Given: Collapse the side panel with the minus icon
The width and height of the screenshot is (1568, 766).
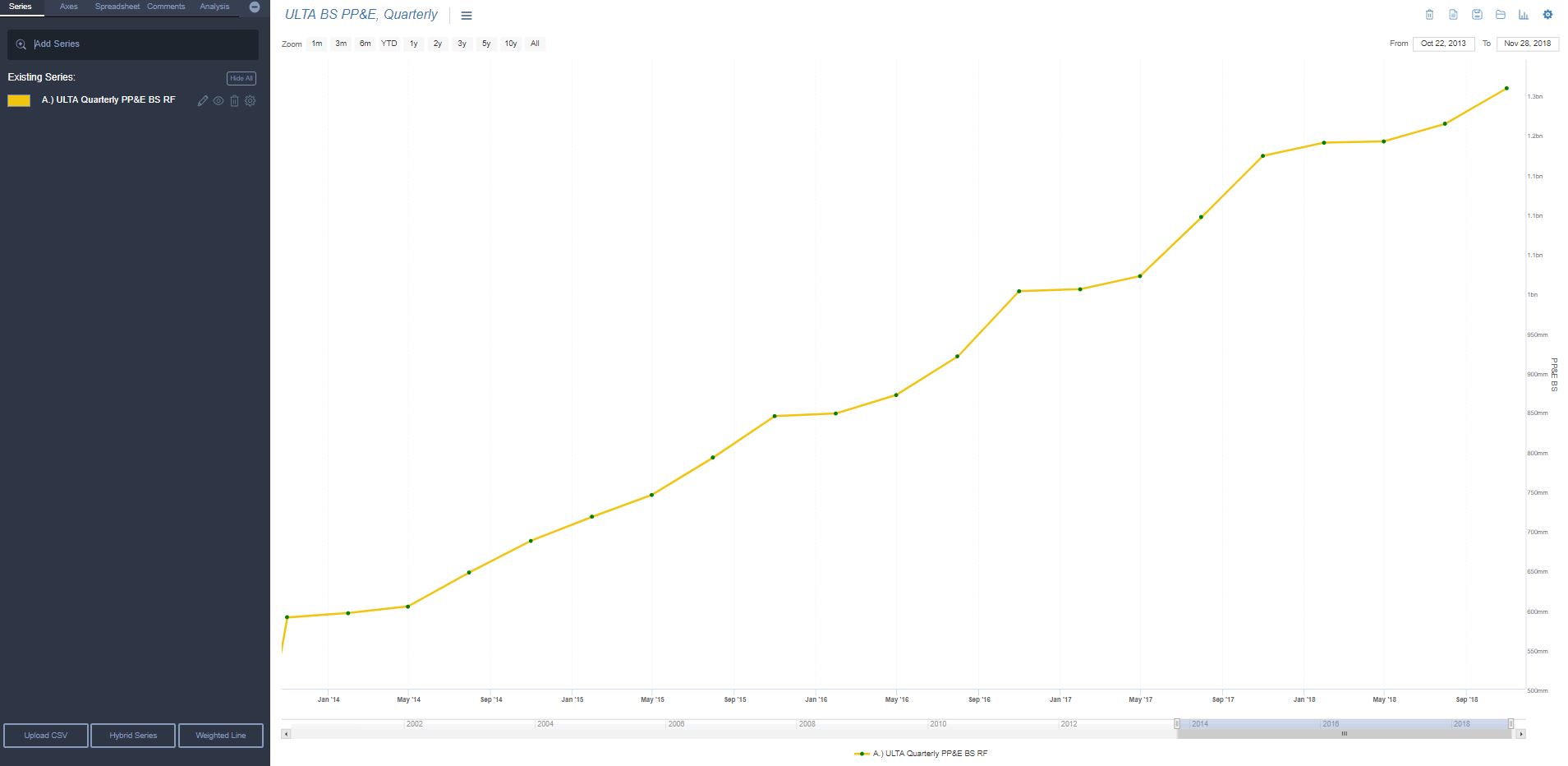Looking at the screenshot, I should pos(255,7).
